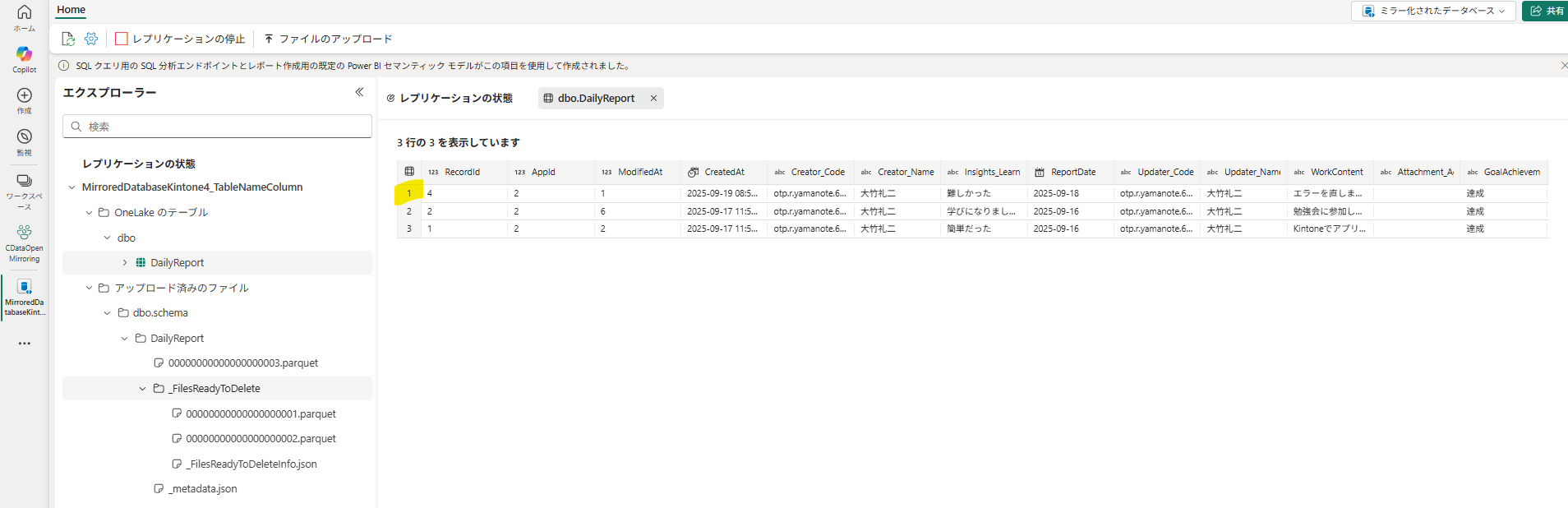Click cell '難しかった' in Insights_Learn
1568x508 pixels.
tap(985, 193)
